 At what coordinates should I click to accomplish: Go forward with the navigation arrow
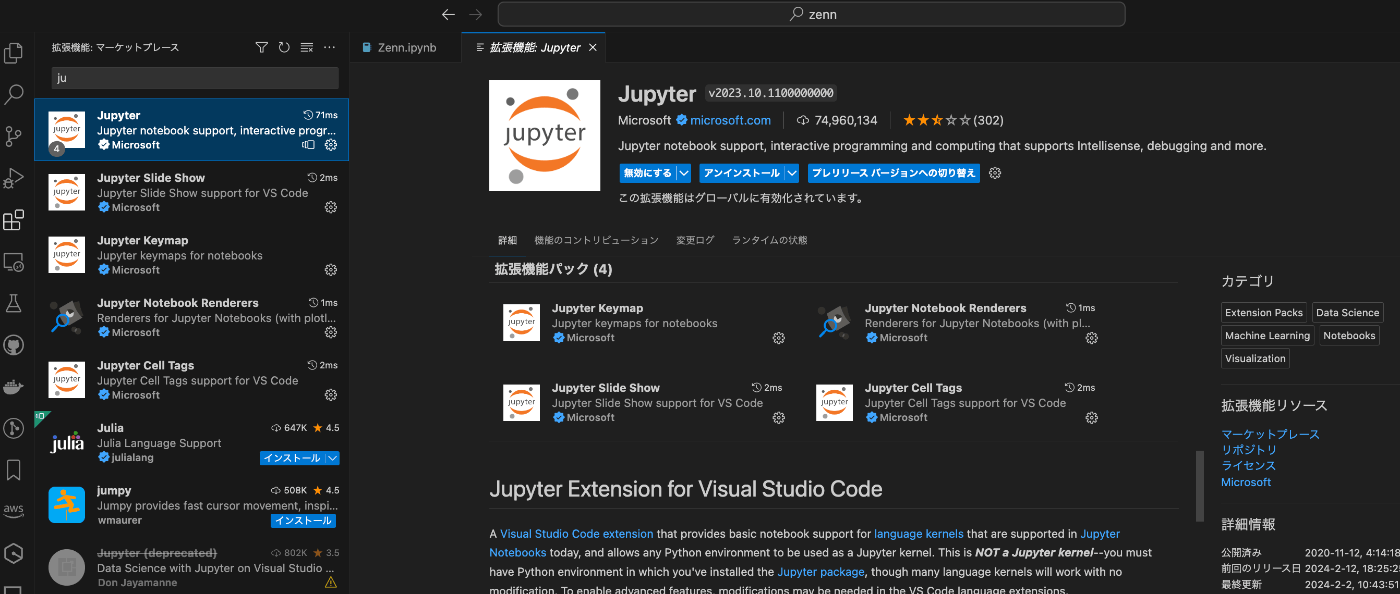476,14
